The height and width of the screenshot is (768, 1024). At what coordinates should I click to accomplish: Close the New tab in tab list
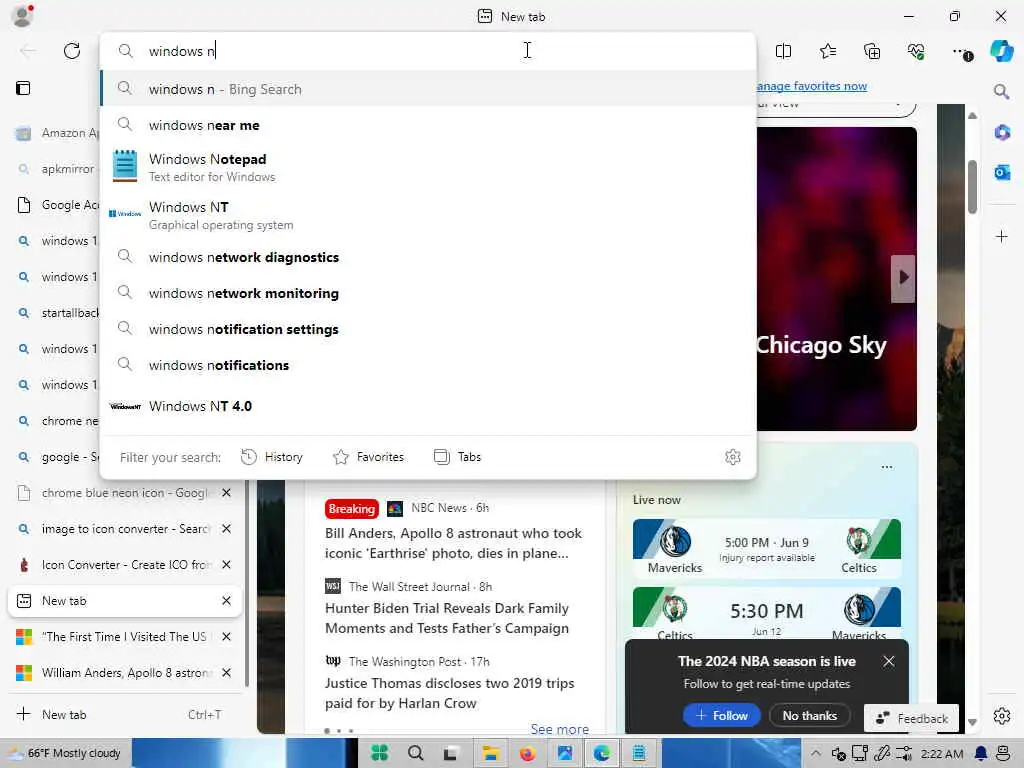227,601
